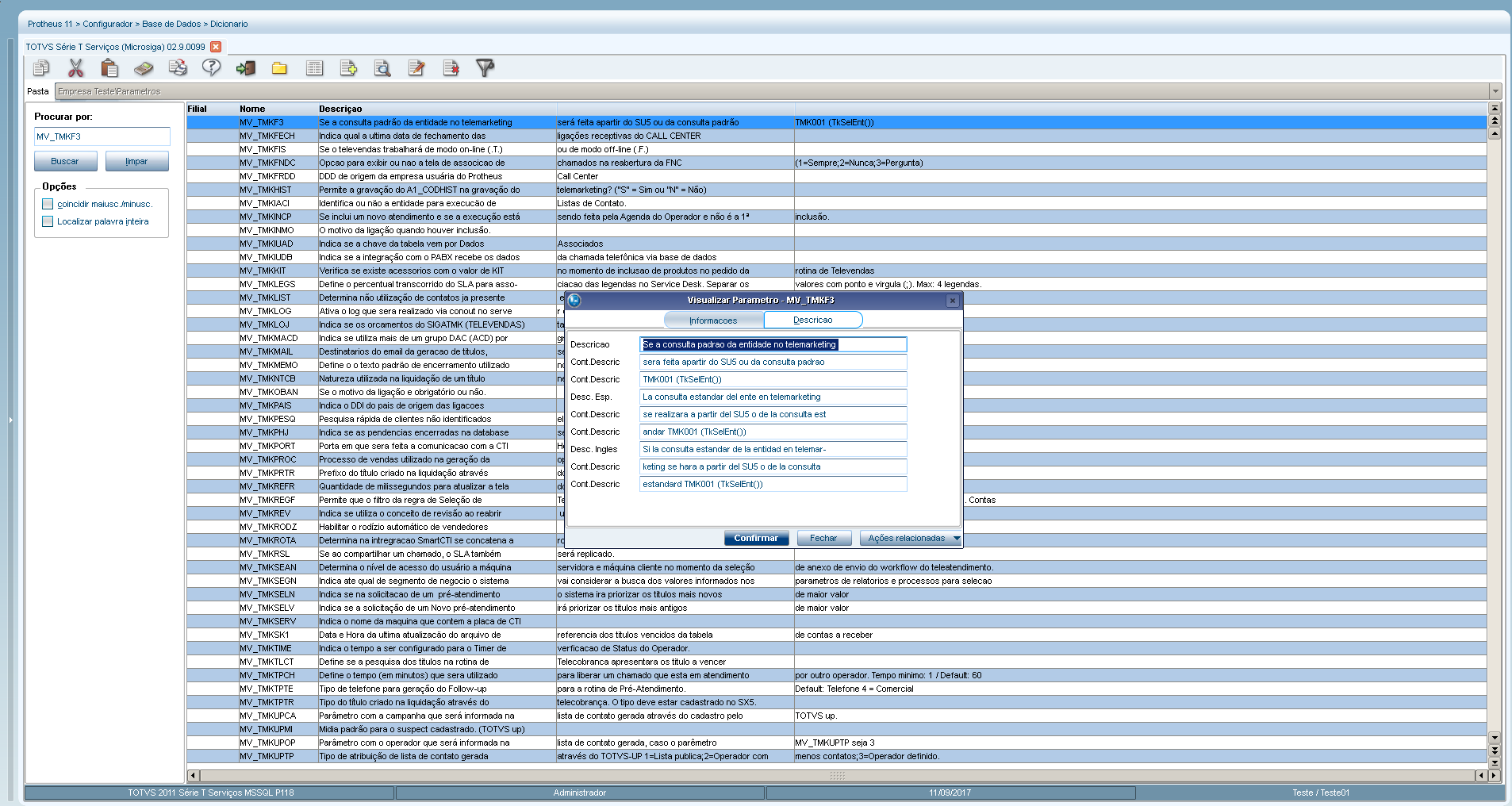Click the globe icon in dialog title bar
This screenshot has width=1512, height=806.
point(574,301)
